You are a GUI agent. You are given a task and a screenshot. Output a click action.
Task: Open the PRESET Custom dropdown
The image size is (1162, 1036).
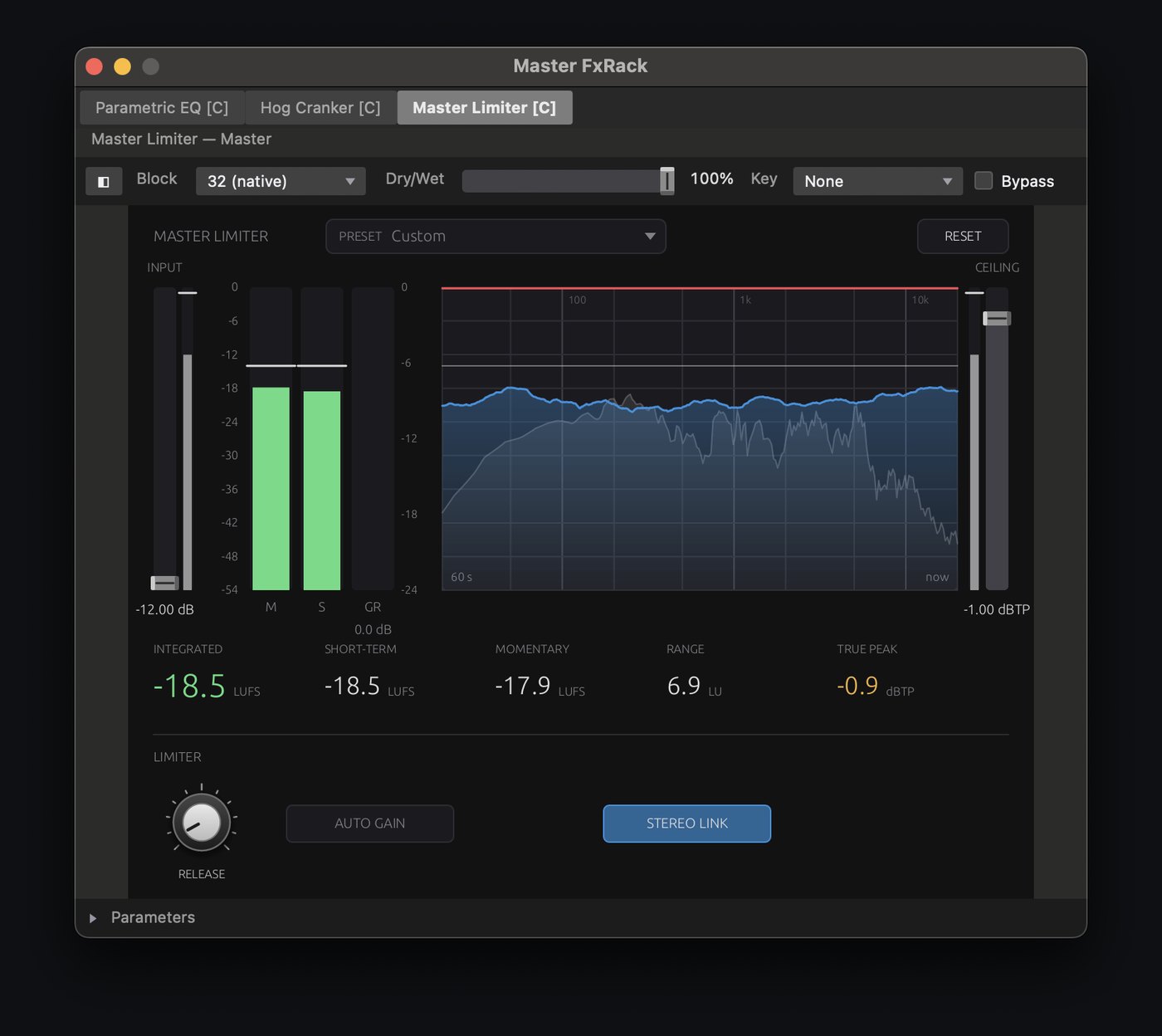pos(496,237)
